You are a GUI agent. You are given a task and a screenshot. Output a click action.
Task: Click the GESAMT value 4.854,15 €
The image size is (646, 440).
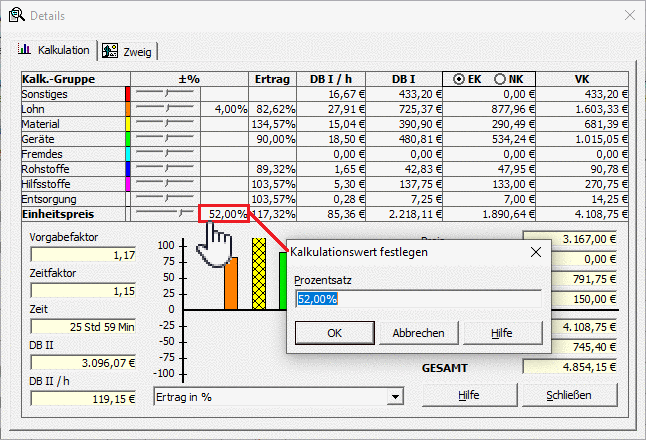(570, 367)
